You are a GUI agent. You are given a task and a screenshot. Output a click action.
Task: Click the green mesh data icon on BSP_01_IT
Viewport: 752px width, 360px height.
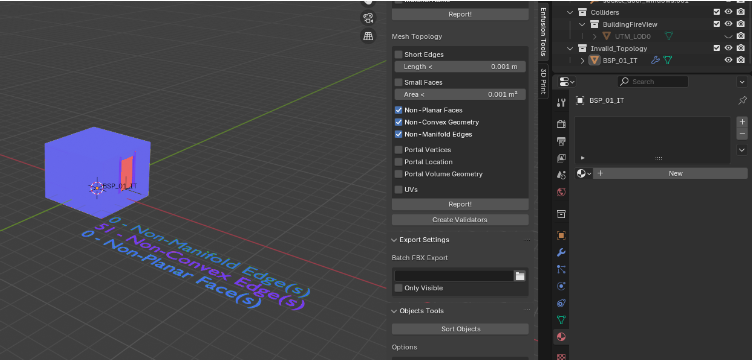pyautogui.click(x=667, y=60)
